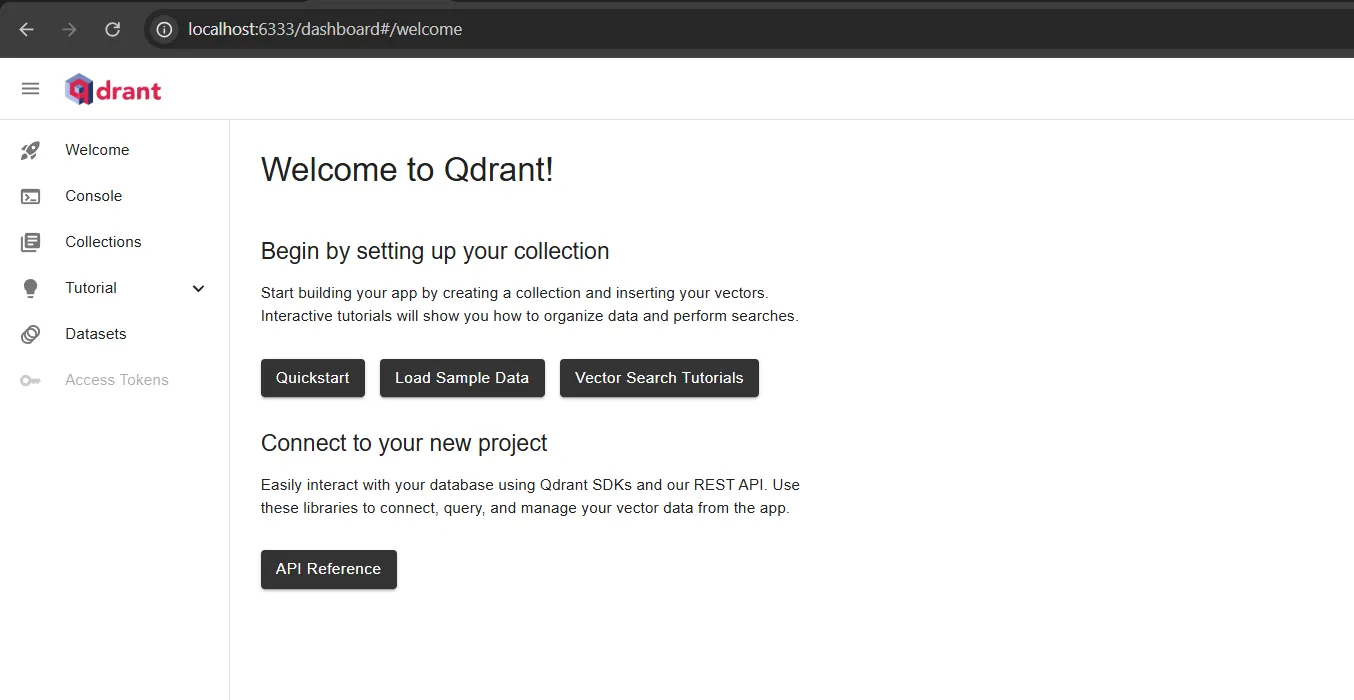This screenshot has width=1354, height=700.
Task: Click paragraph starting "Easily interact with your database"
Action: [530, 496]
